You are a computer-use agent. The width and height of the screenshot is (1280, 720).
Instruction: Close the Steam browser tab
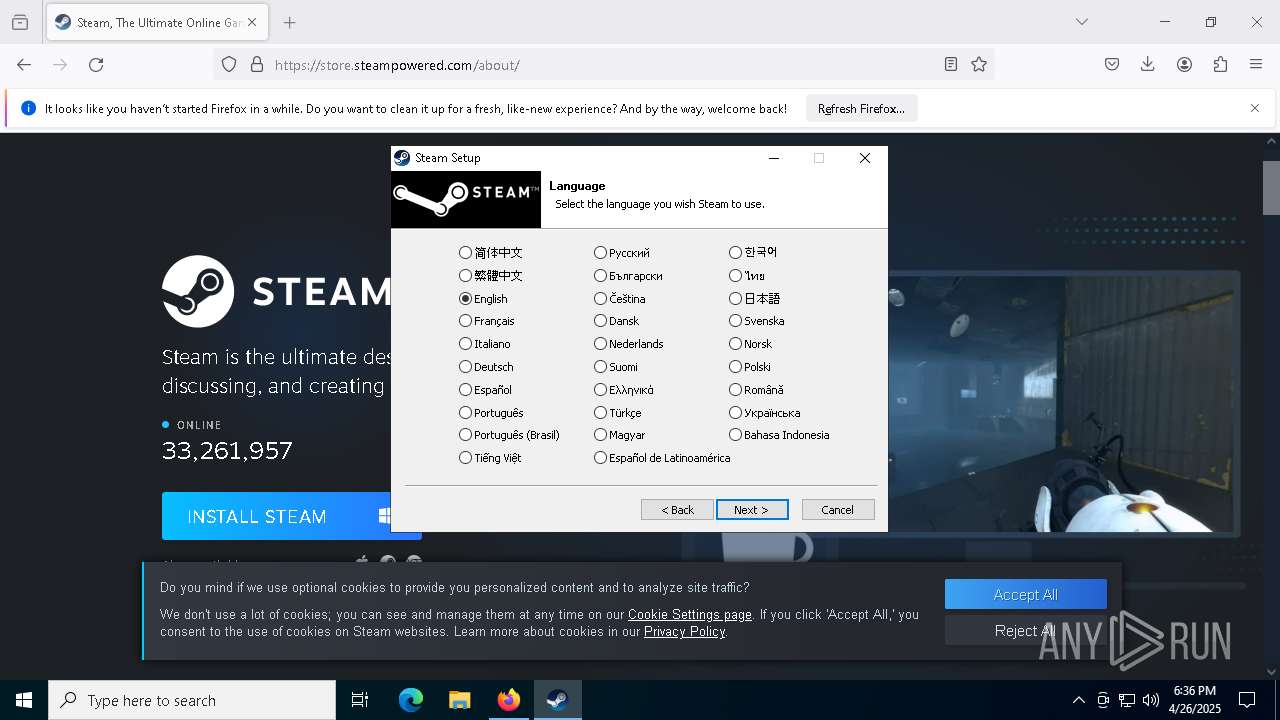252,22
